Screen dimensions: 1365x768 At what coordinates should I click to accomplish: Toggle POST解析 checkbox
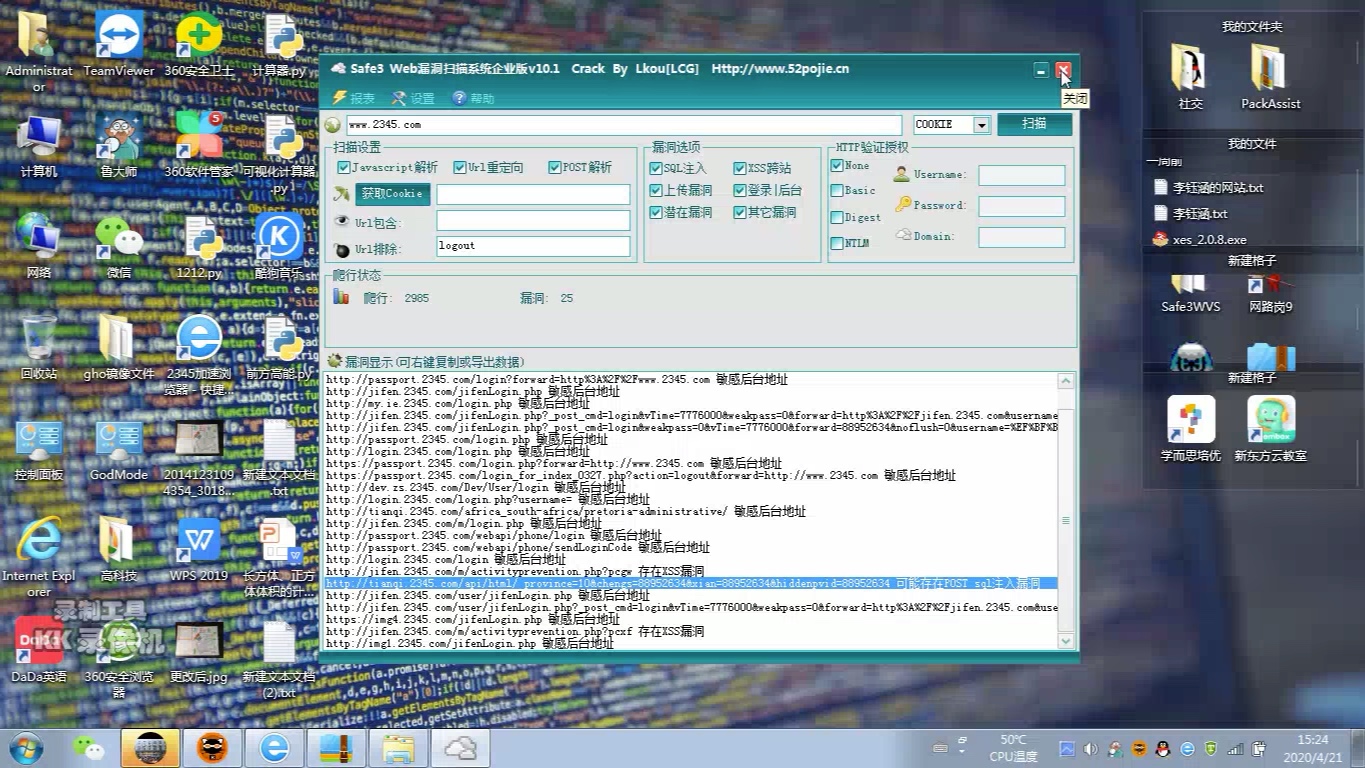(x=554, y=167)
